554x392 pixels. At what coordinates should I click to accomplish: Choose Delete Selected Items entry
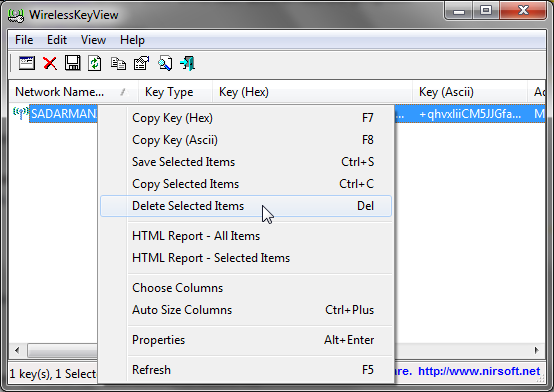(x=246, y=206)
